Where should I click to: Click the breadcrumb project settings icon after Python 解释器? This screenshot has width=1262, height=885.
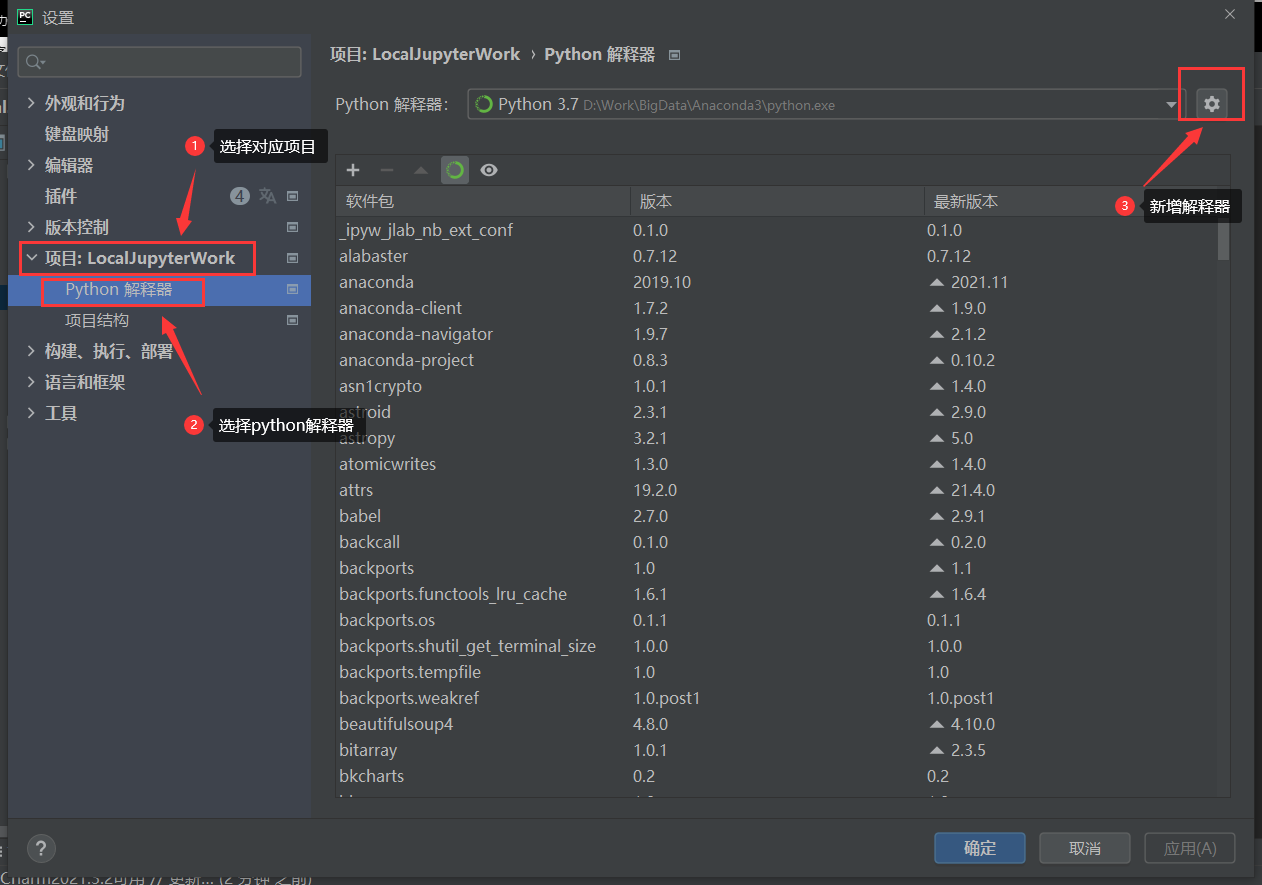coord(674,55)
